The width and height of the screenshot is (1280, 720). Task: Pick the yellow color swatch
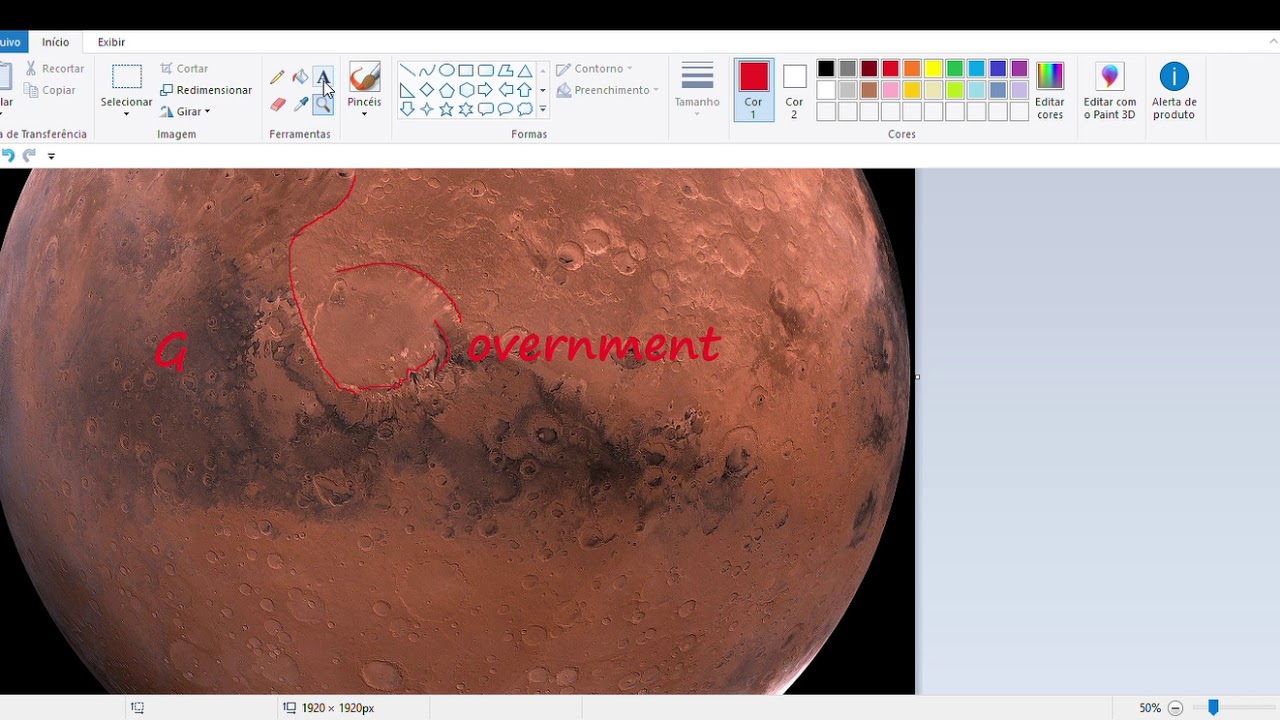933,69
